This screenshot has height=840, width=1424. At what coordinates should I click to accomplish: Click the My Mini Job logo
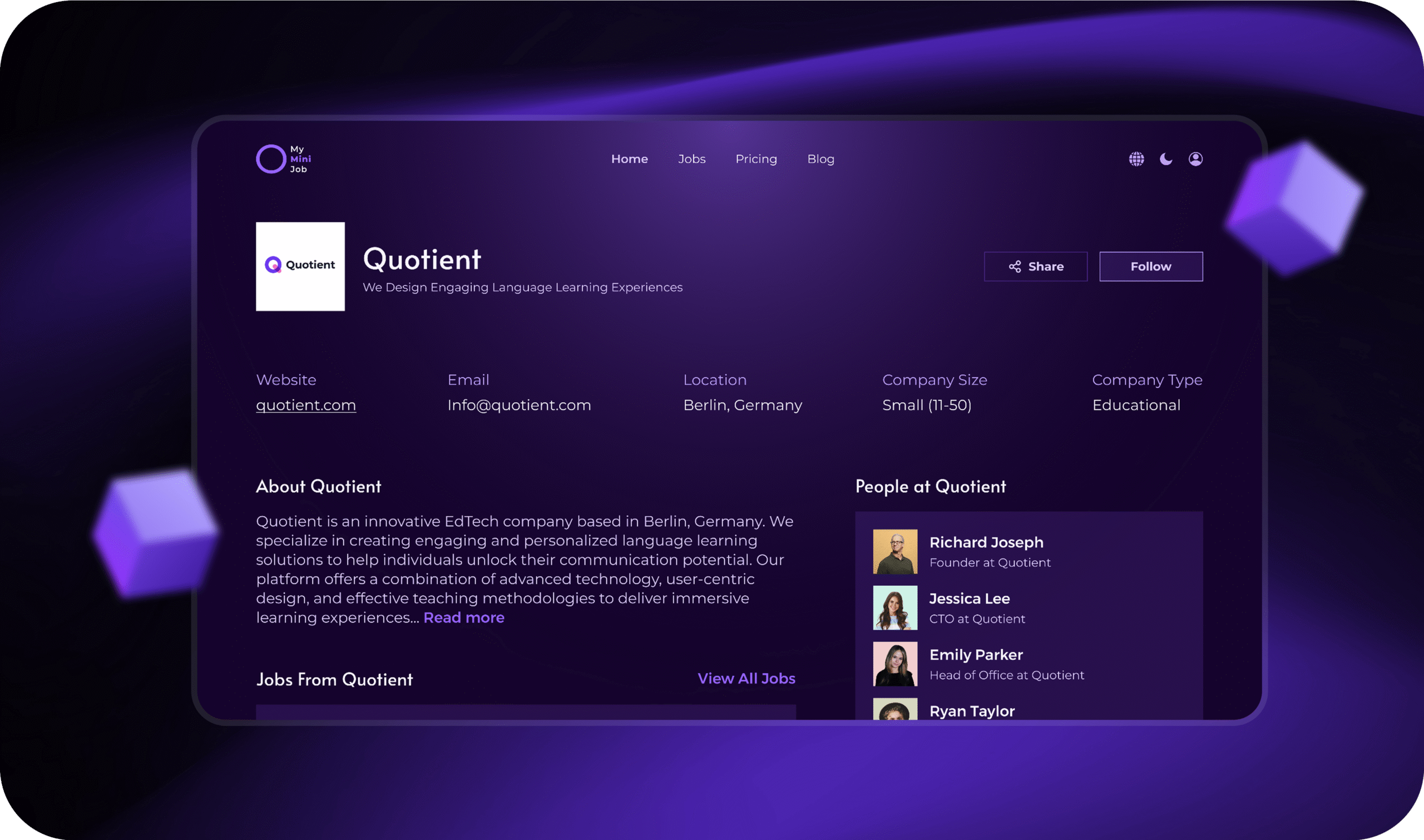[284, 159]
